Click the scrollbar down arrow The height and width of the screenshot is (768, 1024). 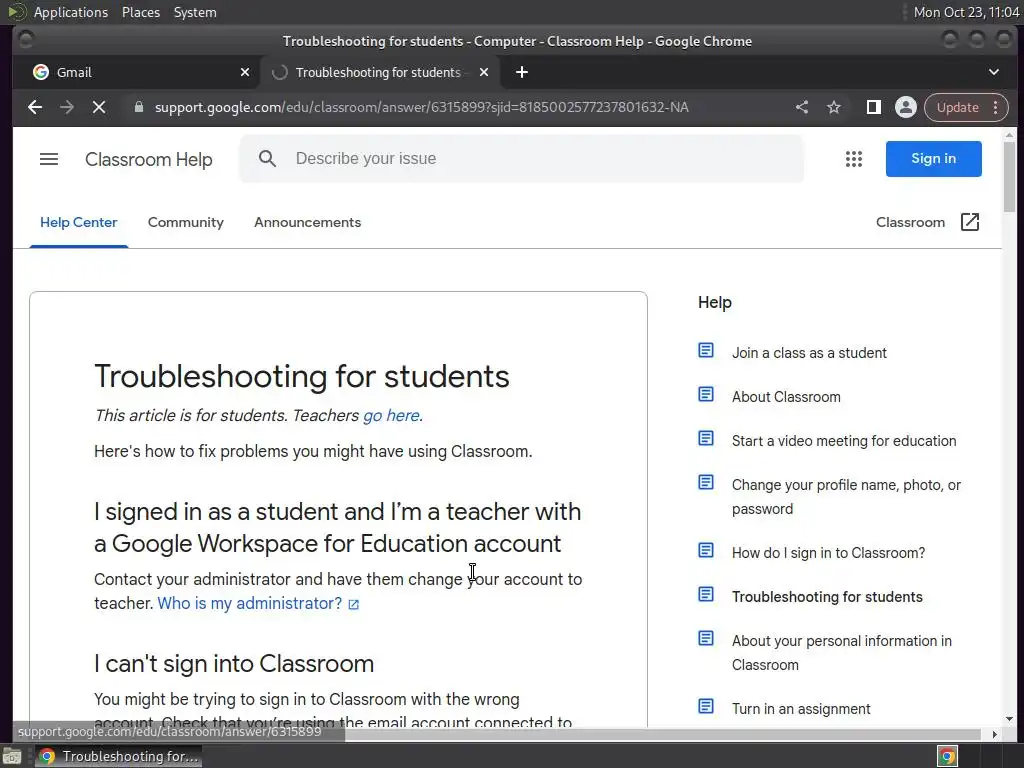[x=1009, y=720]
